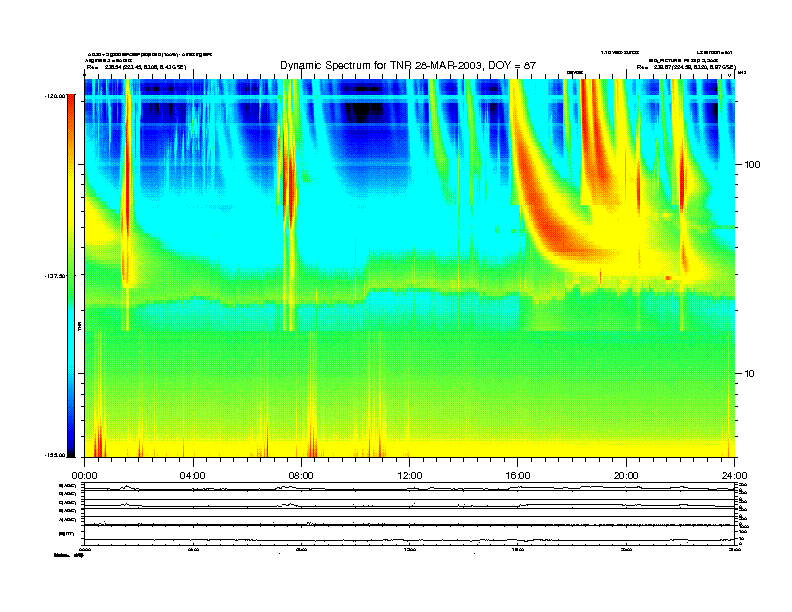Screen dimensions: 792x612
Task: Click the "20:00" time axis label
Action: click(x=626, y=476)
